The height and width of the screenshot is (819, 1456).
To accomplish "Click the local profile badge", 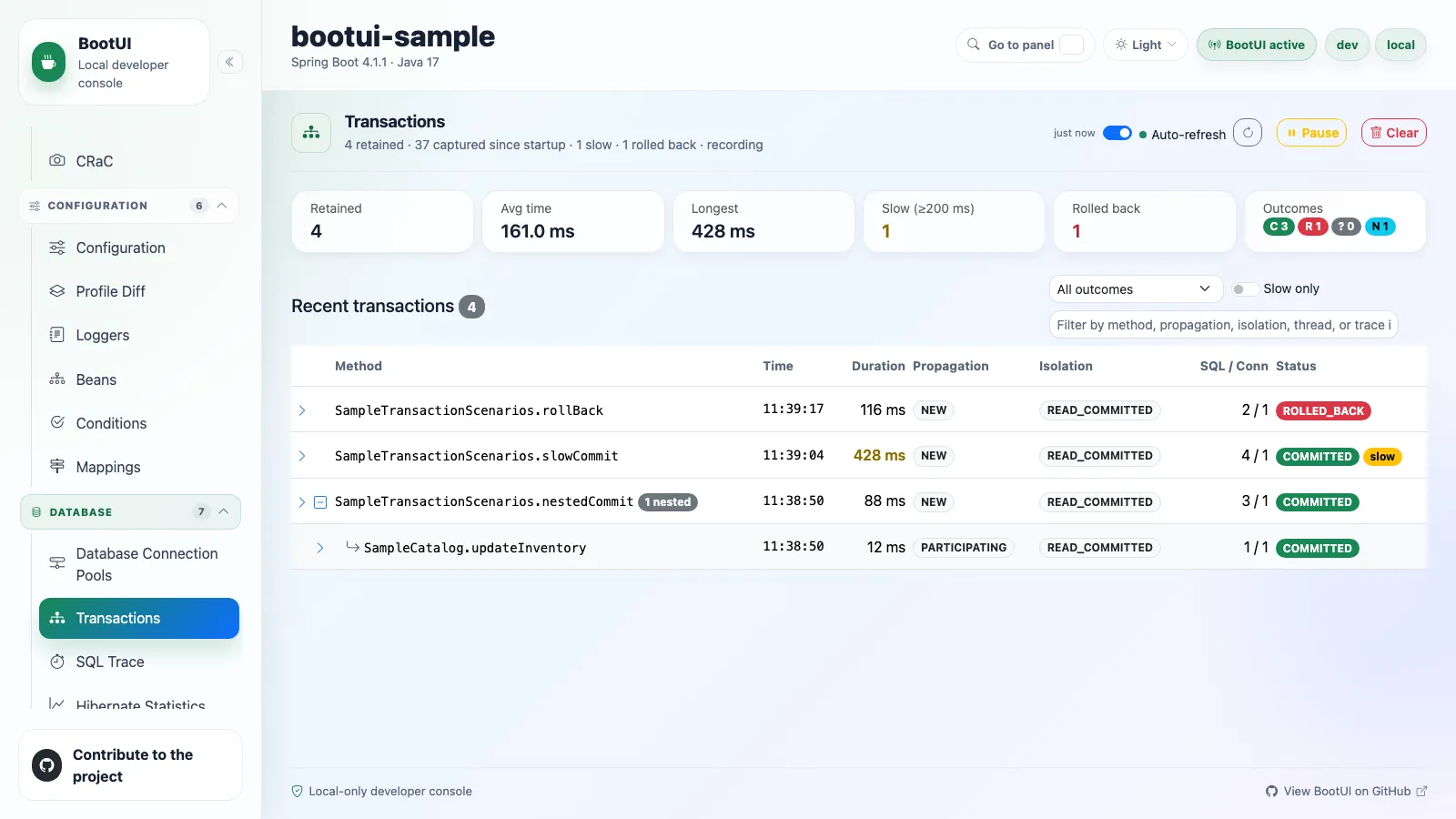I will click(1400, 45).
